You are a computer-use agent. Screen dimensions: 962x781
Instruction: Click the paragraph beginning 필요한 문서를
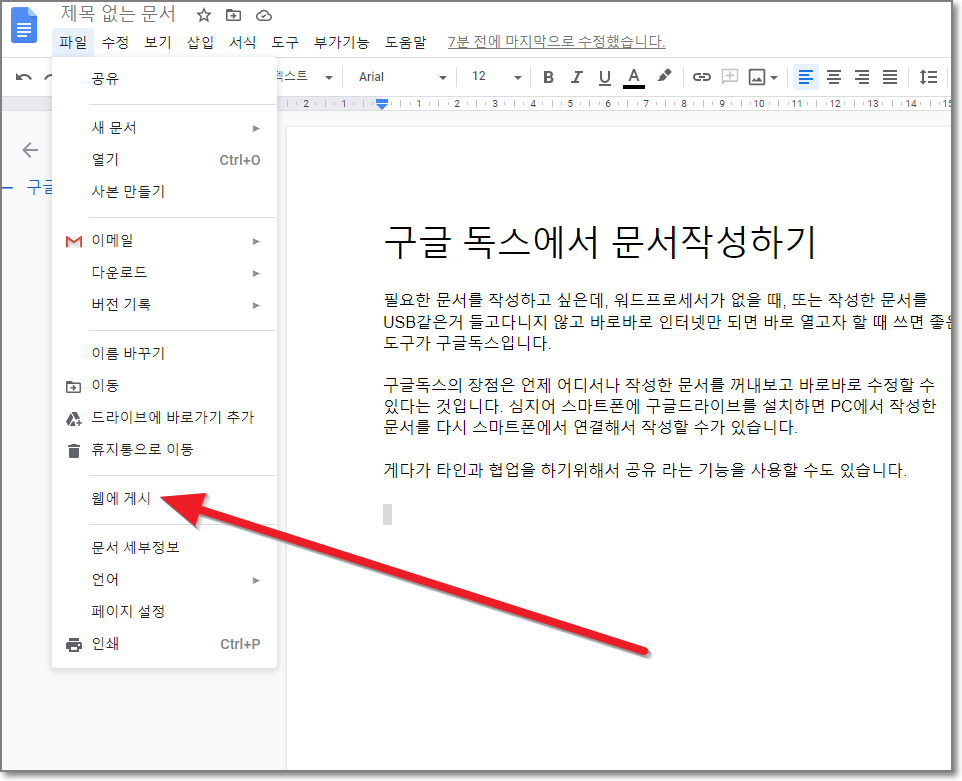coord(666,321)
